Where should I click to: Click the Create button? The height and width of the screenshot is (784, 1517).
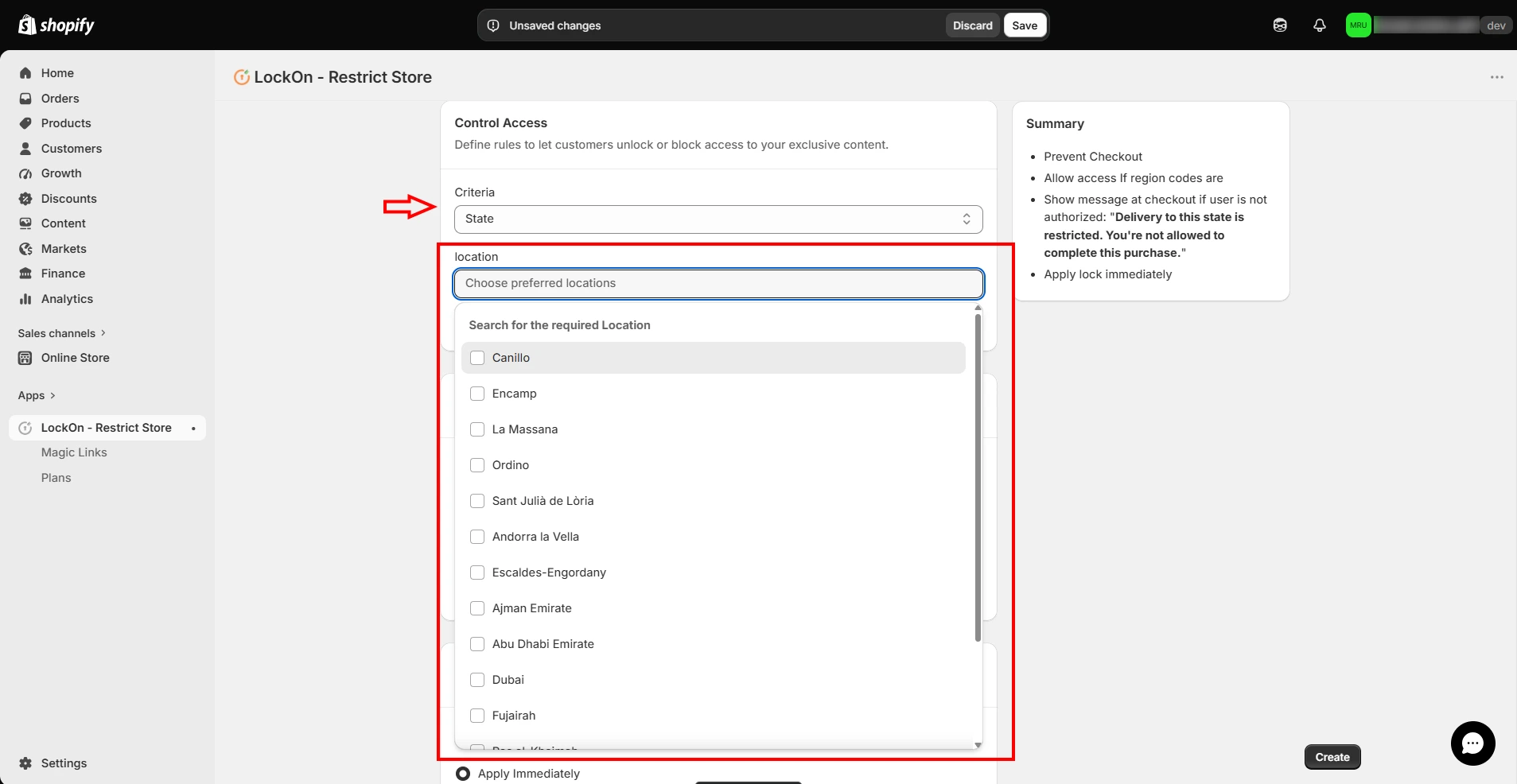coord(1332,757)
